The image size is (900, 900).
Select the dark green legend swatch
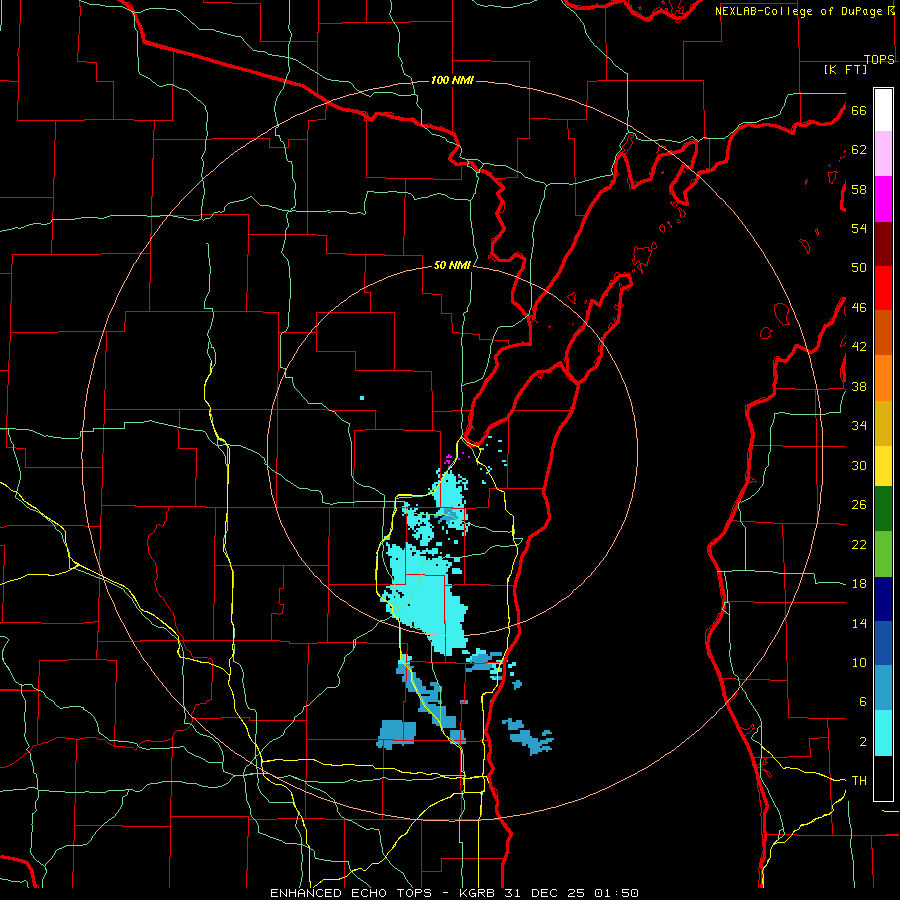[883, 509]
